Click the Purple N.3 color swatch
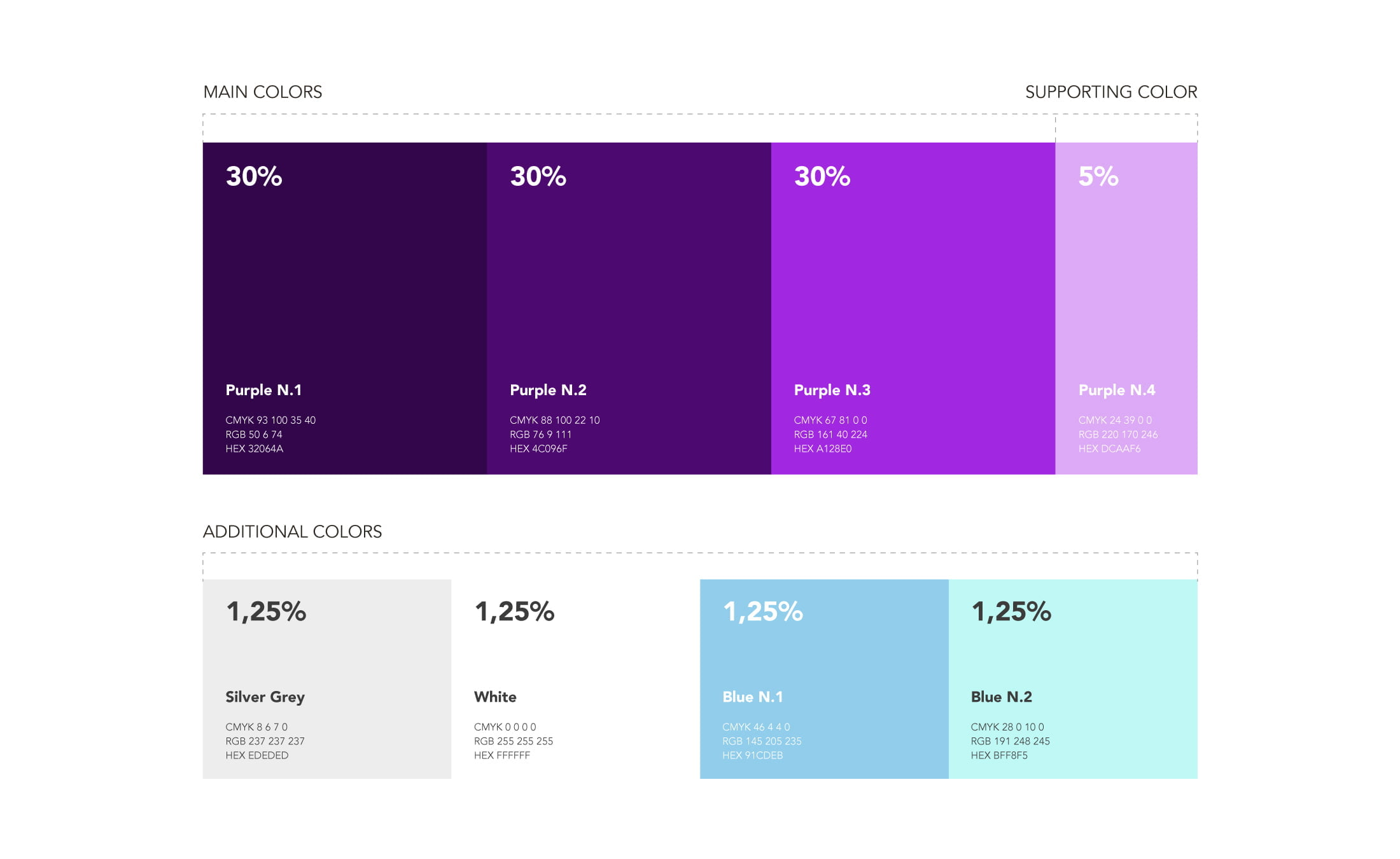Image resolution: width=1400 pixels, height=859 pixels. [x=913, y=286]
